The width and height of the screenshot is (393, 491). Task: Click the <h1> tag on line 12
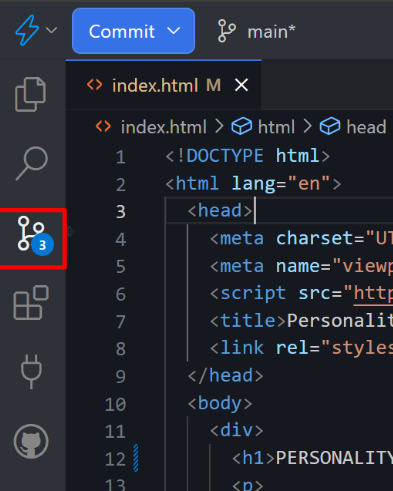(x=253, y=458)
